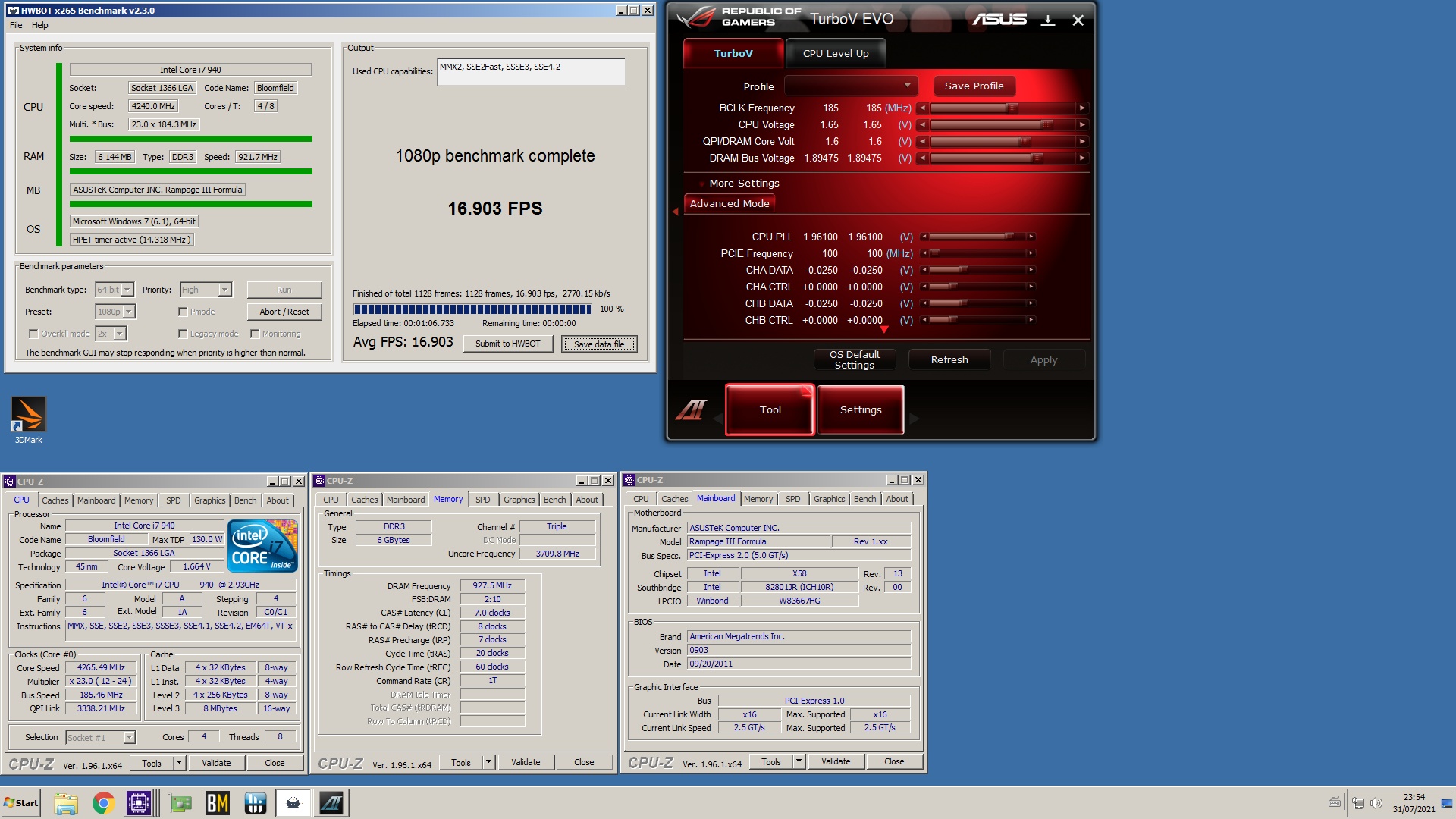Switch to the x265 Benchmark taskbar icon
Viewport: 1456px width, 819px height.
click(293, 803)
